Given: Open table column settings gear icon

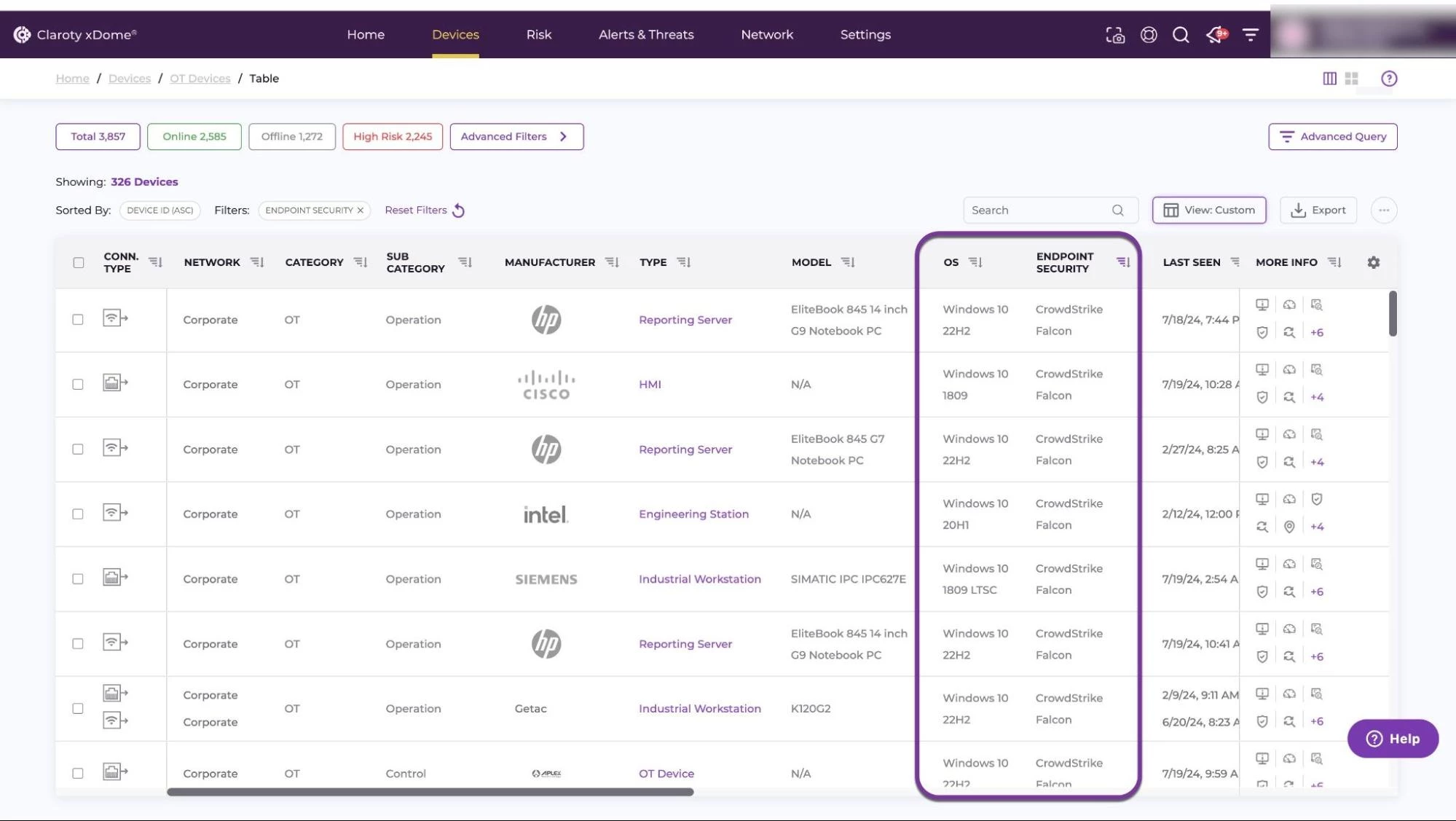Looking at the screenshot, I should [x=1373, y=262].
